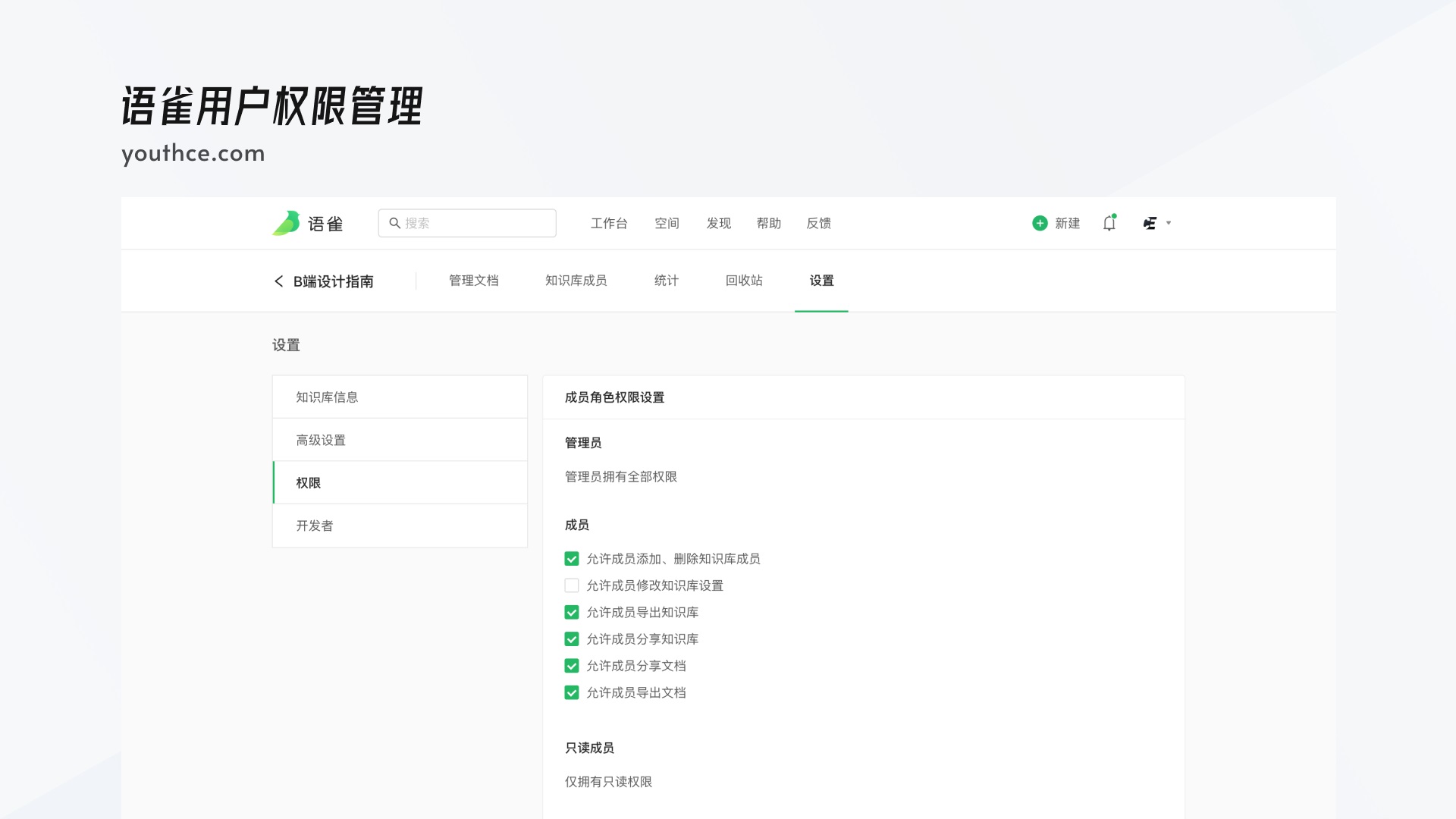1456x819 pixels.
Task: Click the Yuque bird logo
Action: 286,223
